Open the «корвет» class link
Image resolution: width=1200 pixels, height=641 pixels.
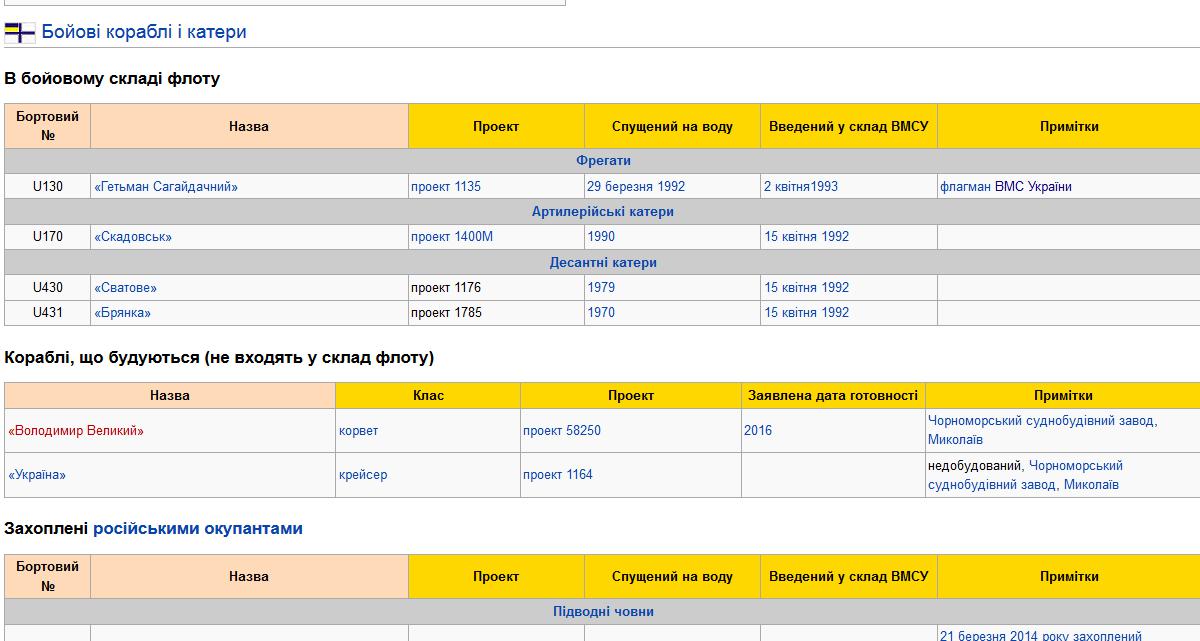coord(359,431)
